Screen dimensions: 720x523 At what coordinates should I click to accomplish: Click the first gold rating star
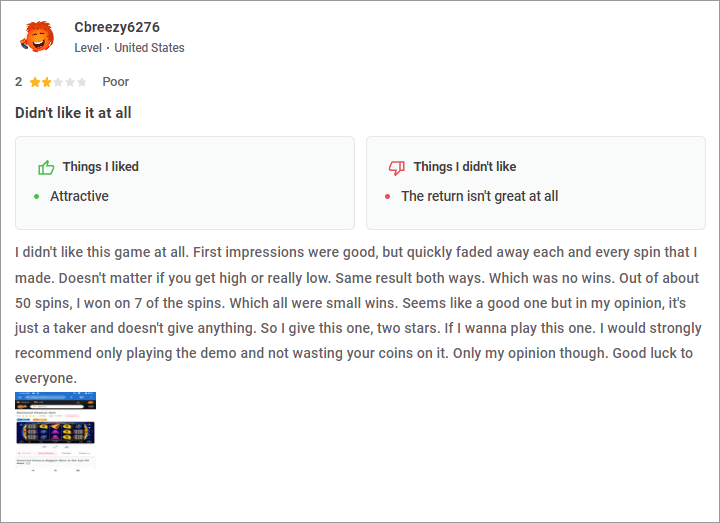point(34,82)
